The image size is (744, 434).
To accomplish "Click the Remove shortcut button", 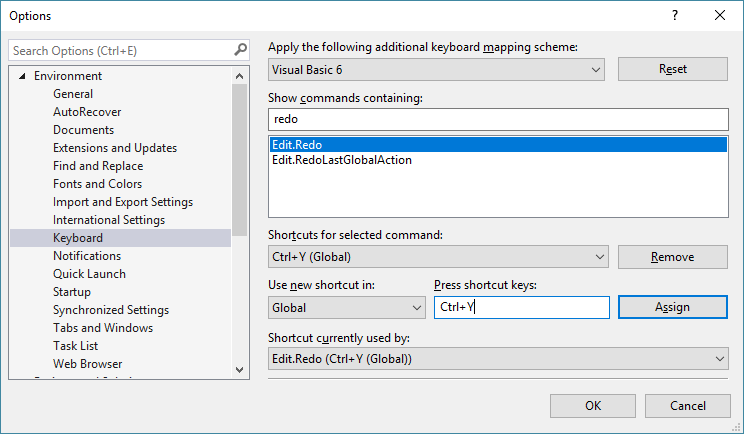I will [672, 257].
